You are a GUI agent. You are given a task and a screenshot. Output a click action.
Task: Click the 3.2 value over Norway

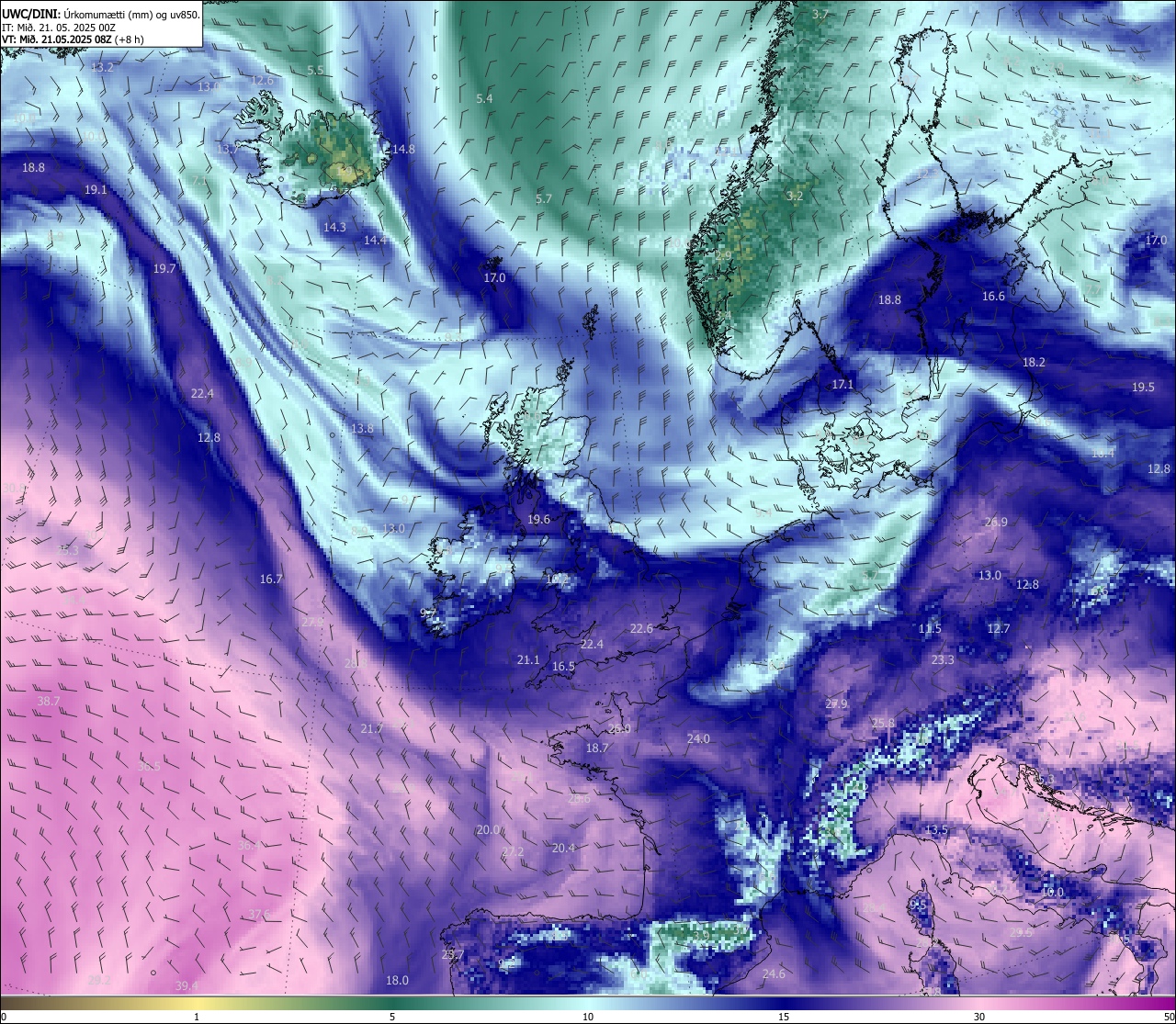(x=795, y=197)
